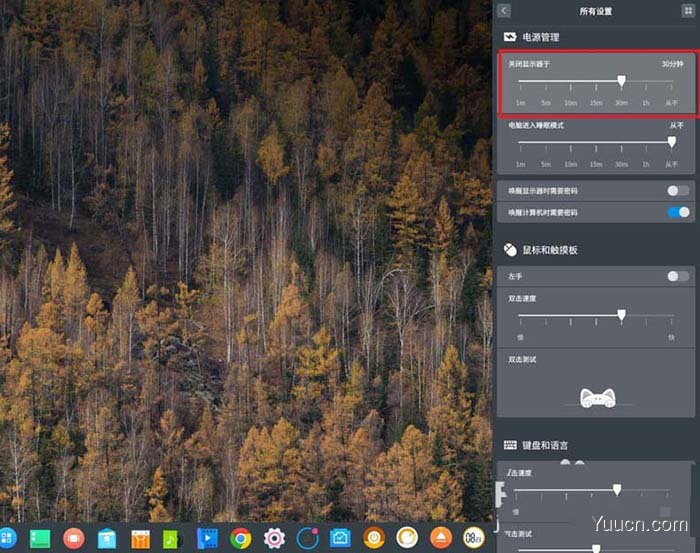Image resolution: width=700 pixels, height=553 pixels.
Task: Click the 1m mark on 电脑进入睡眠模式 slider
Action: coord(521,165)
